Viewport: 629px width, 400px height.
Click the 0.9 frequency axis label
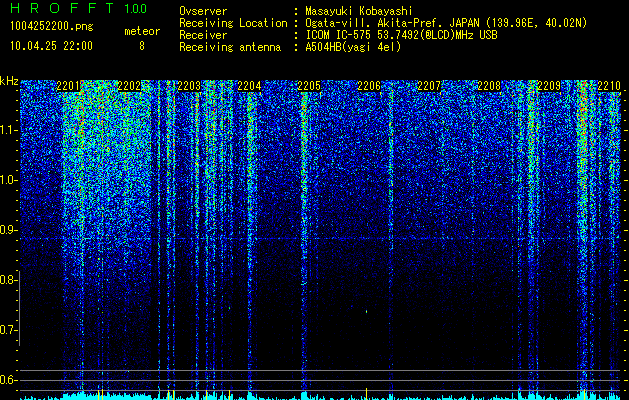[x=9, y=230]
